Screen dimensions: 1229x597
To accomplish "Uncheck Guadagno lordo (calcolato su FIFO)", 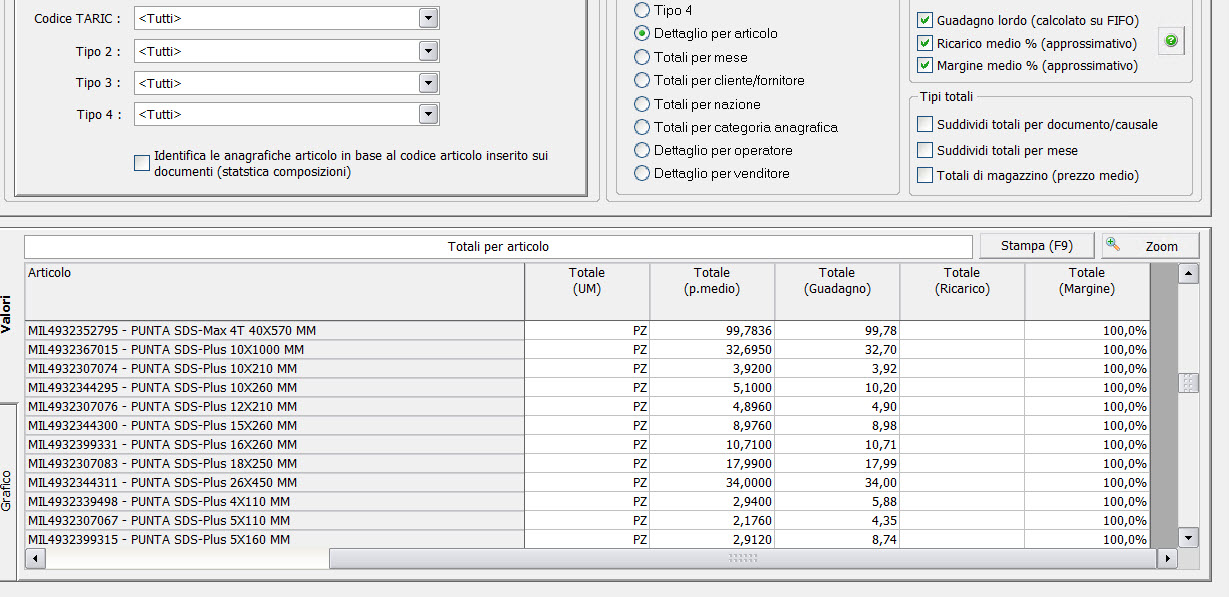I will (925, 20).
